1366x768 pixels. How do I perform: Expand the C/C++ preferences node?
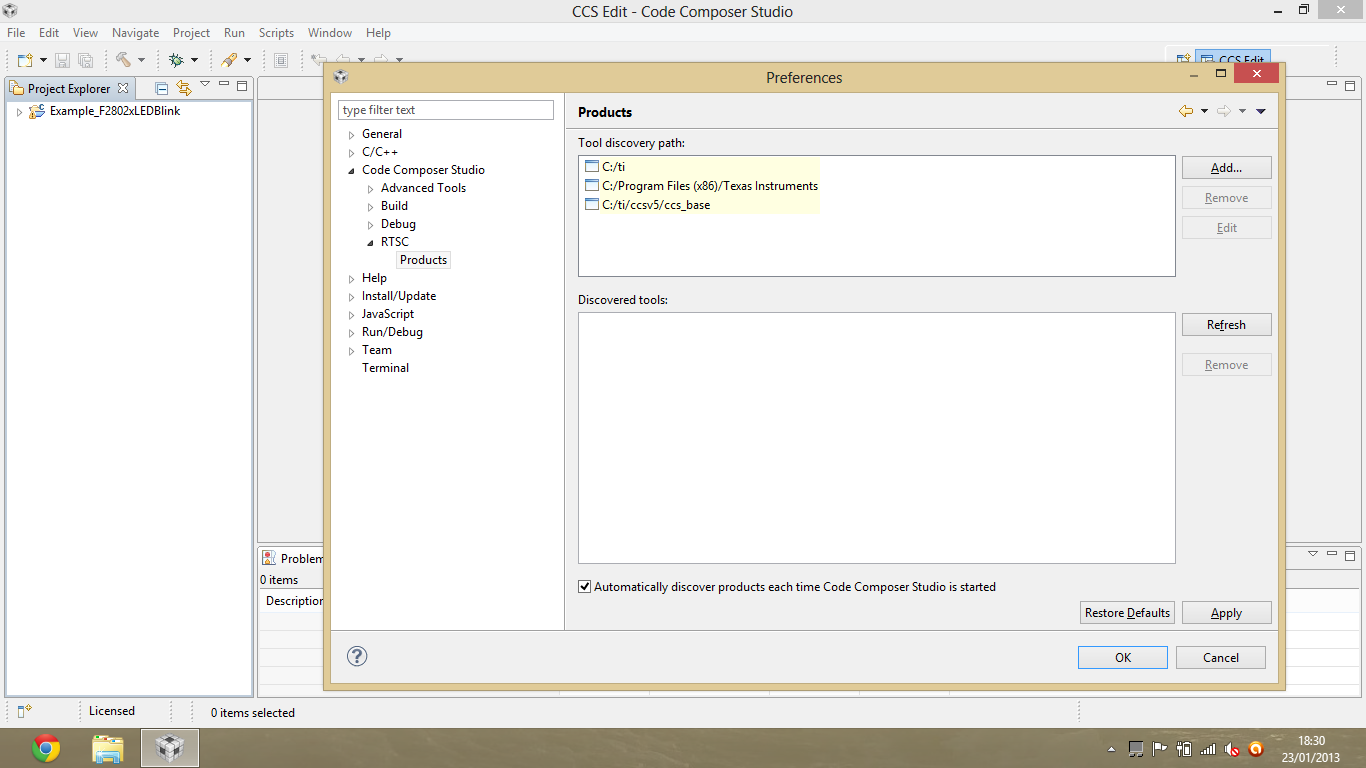pos(351,152)
